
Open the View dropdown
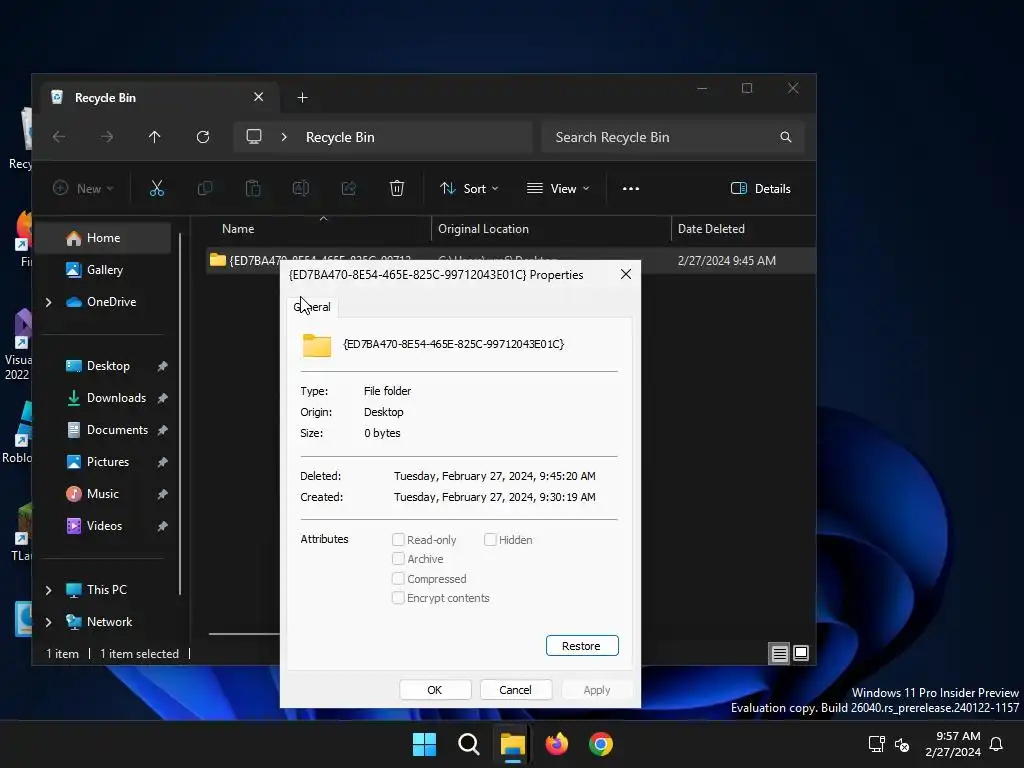point(558,189)
